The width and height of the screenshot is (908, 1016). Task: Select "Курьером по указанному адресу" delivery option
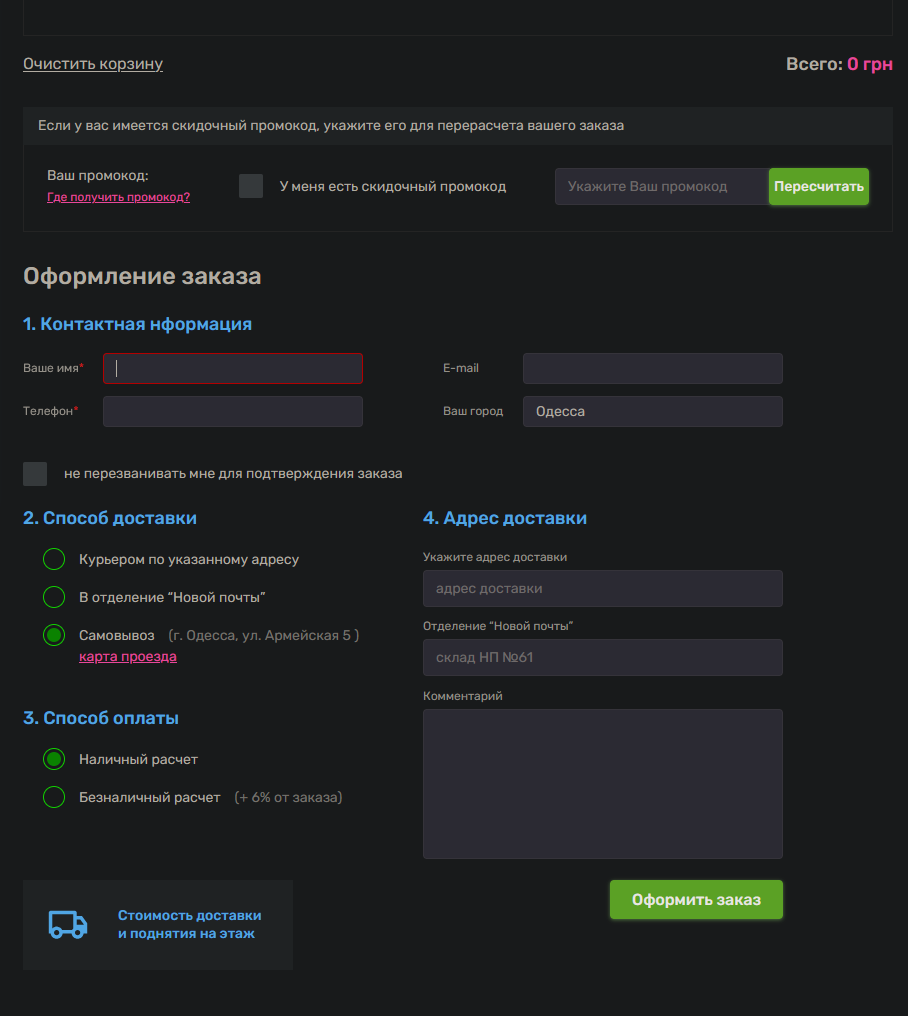tap(54, 559)
